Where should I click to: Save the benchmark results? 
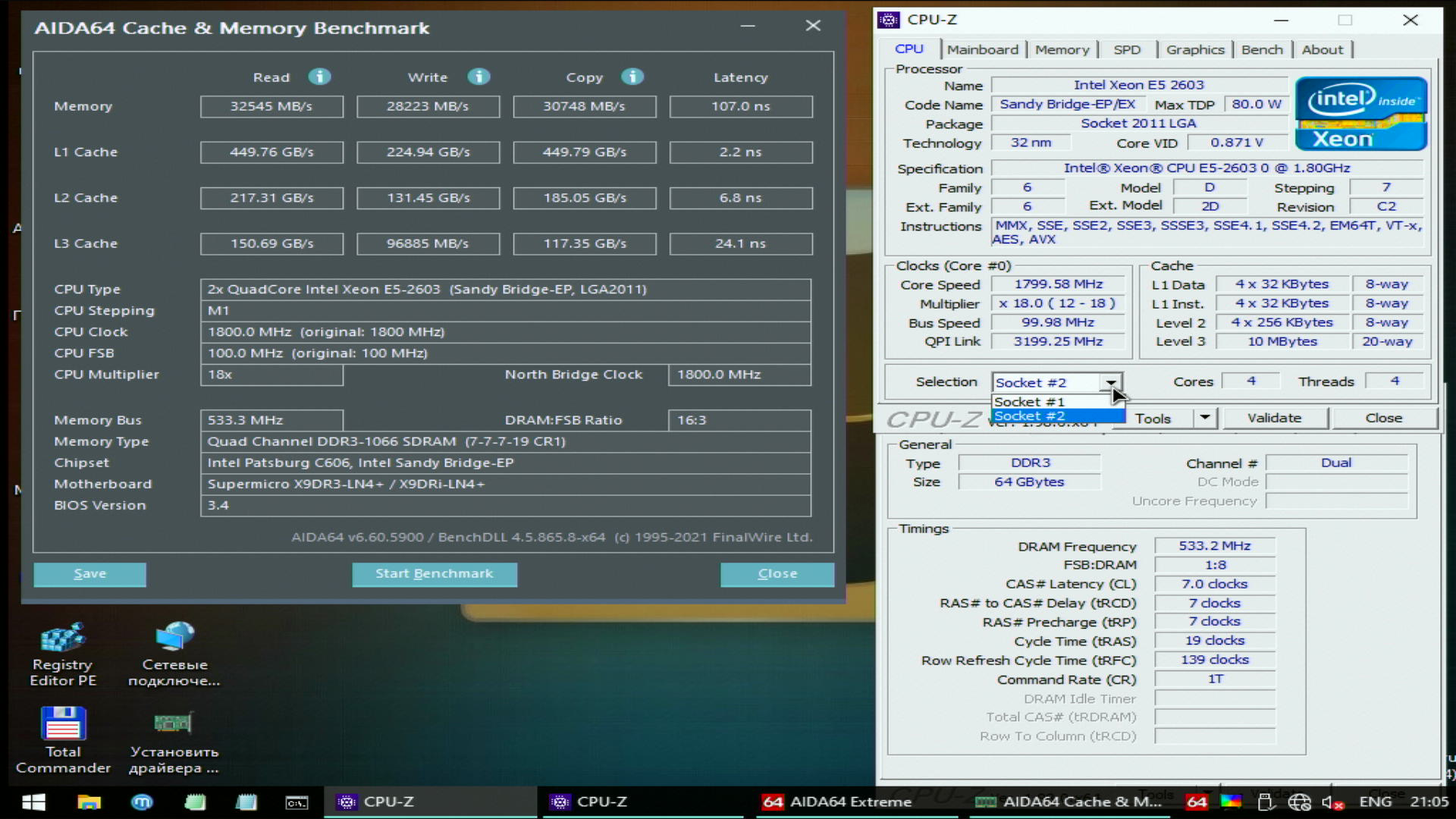point(89,574)
